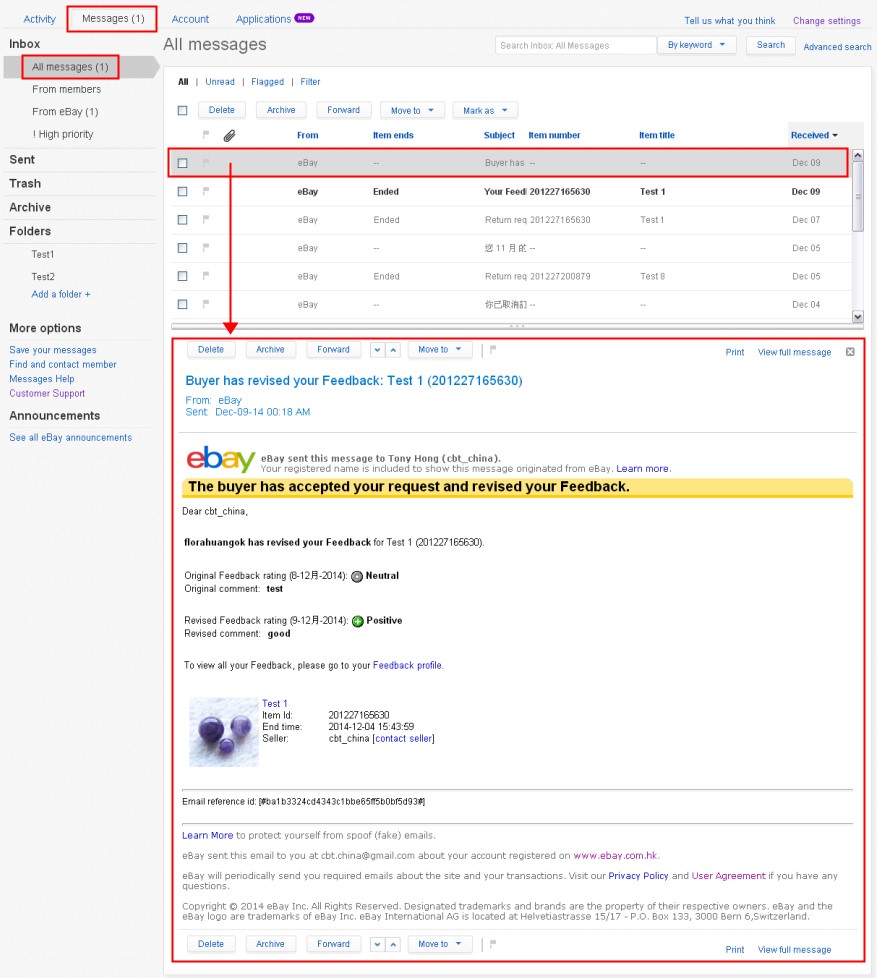Click the Search button
Image resolution: width=877 pixels, height=978 pixels.
click(770, 44)
